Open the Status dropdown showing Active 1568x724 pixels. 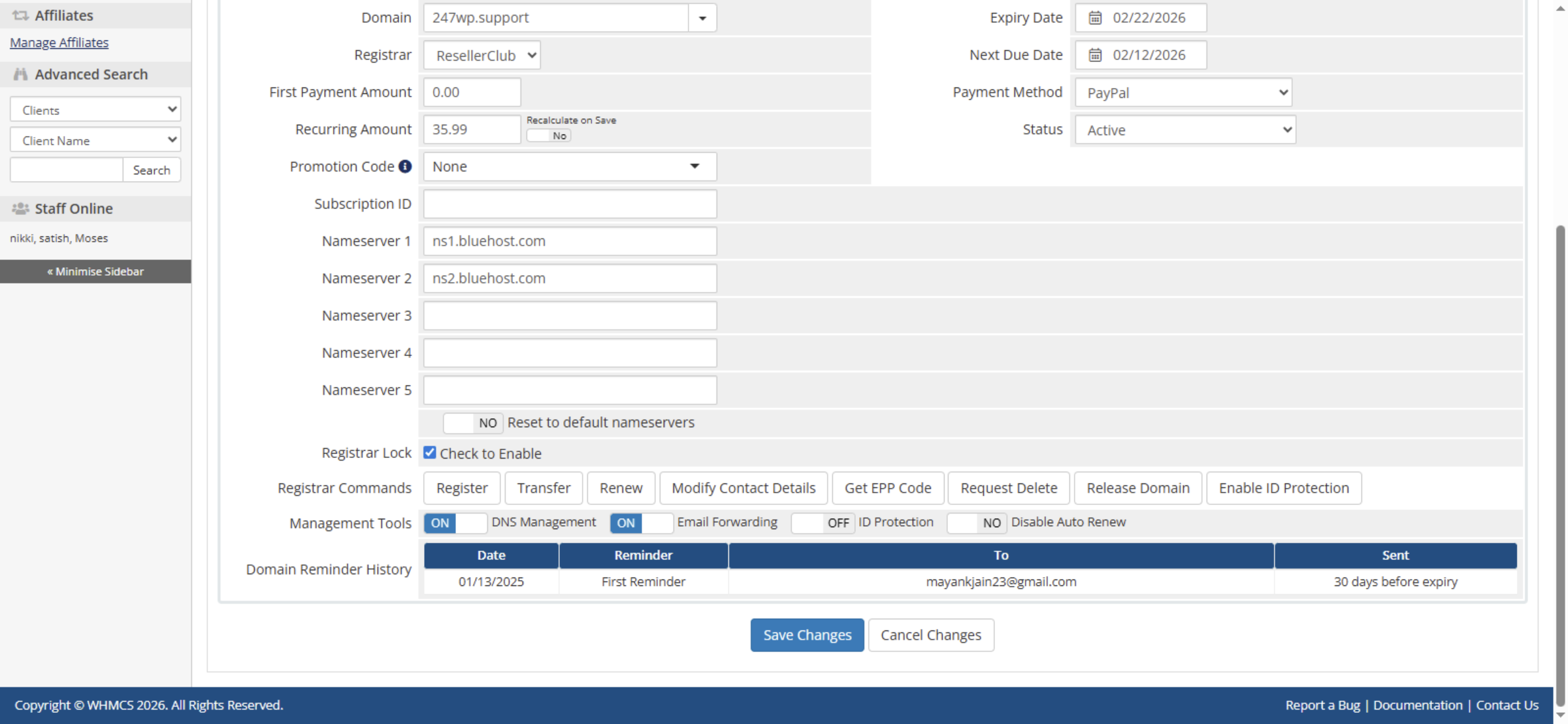coord(1184,130)
